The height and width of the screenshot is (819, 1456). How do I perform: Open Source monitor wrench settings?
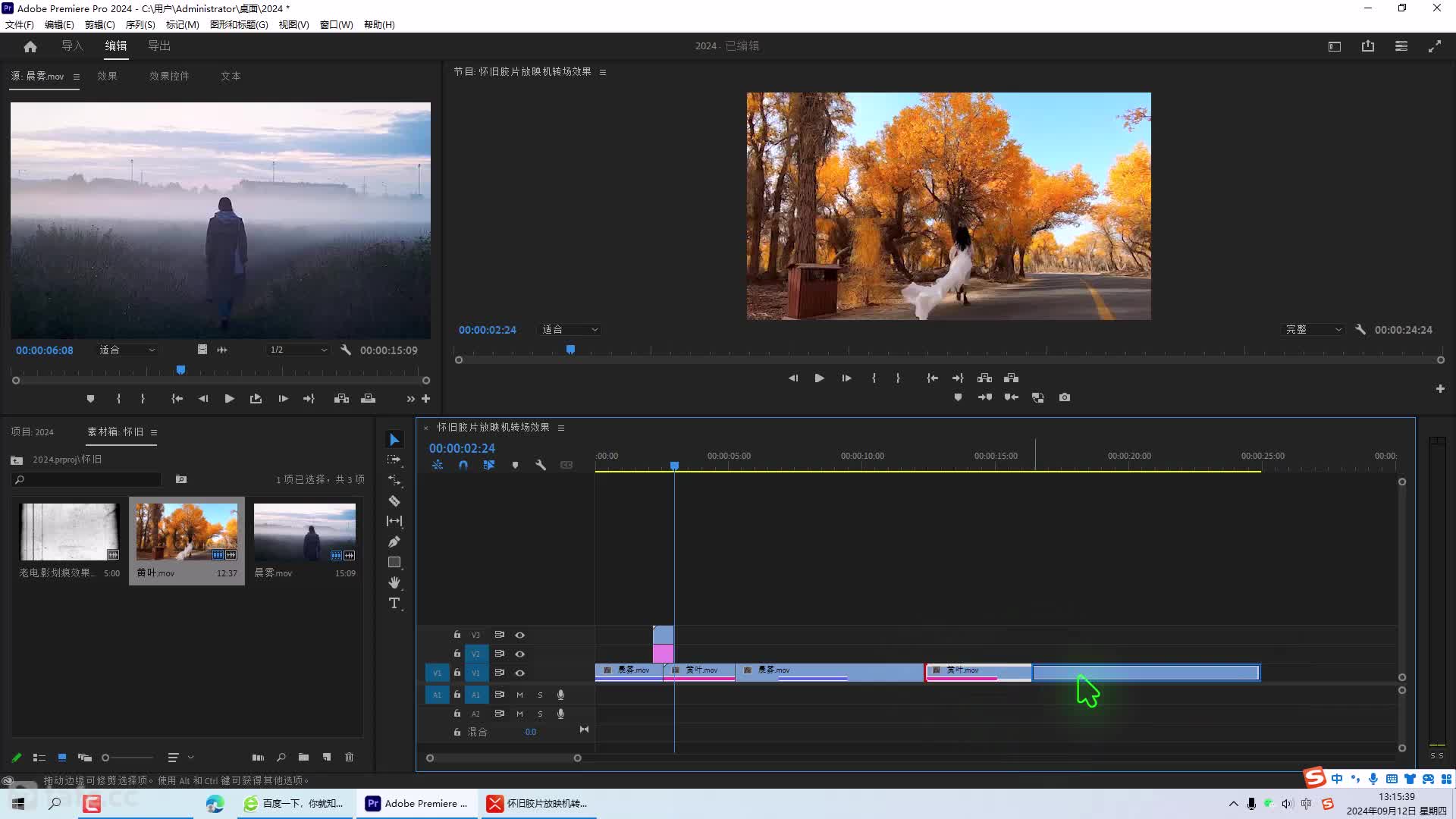tap(346, 350)
